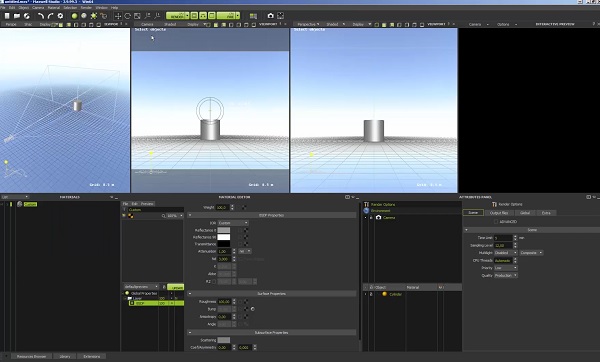Click the Environment globe icon in the scene tree
The height and width of the screenshot is (362, 600).
366,210
